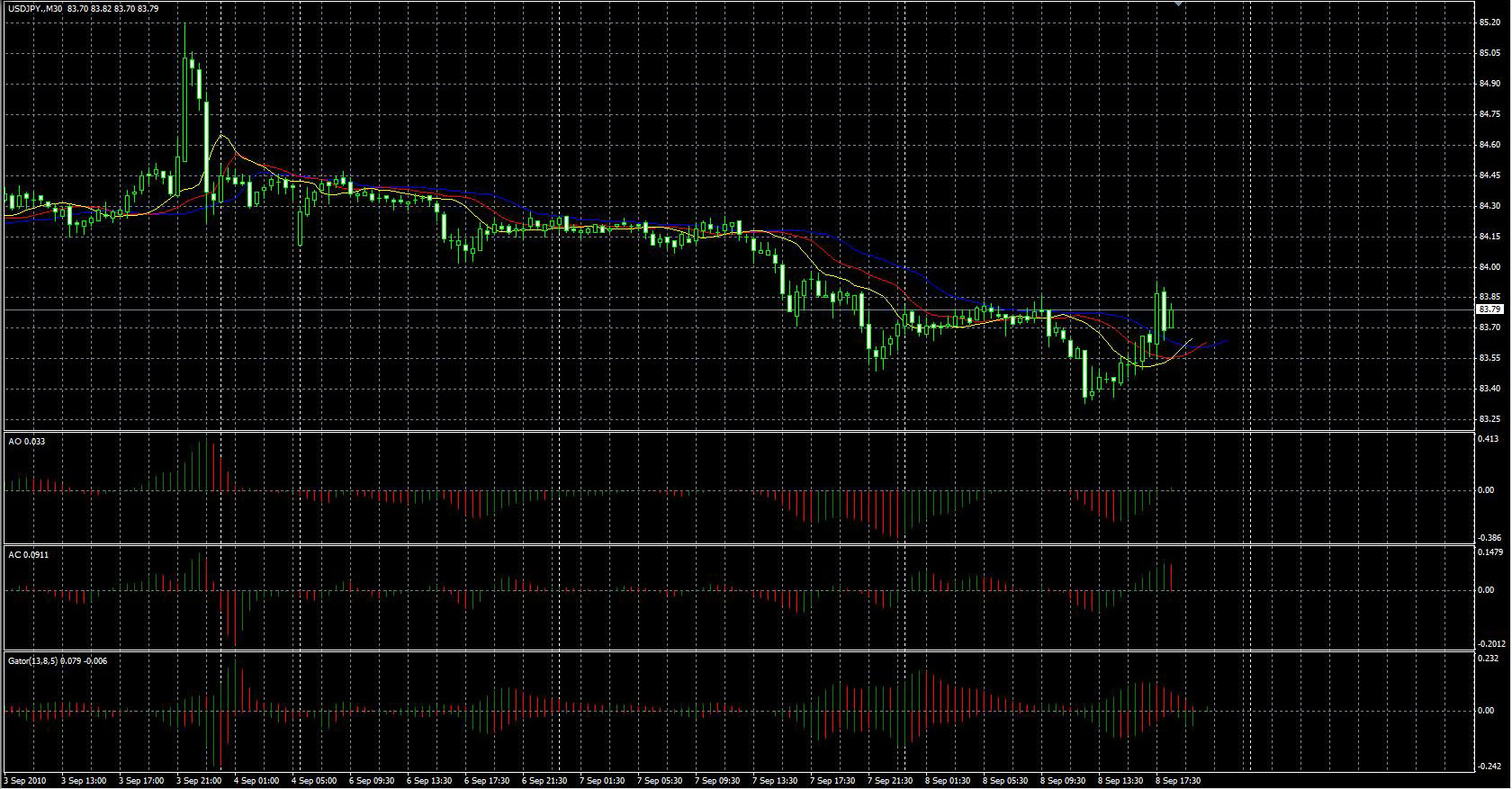This screenshot has width=1512, height=789.
Task: Select the AO 0.033 indicator label
Action: (27, 442)
